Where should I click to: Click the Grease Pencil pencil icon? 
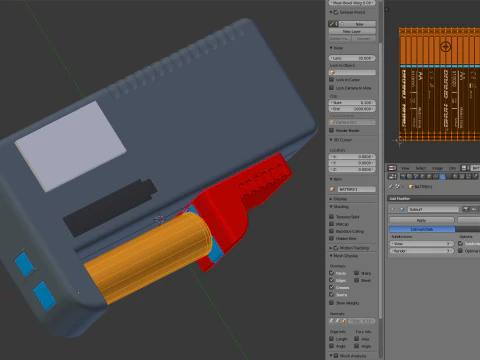pos(332,24)
